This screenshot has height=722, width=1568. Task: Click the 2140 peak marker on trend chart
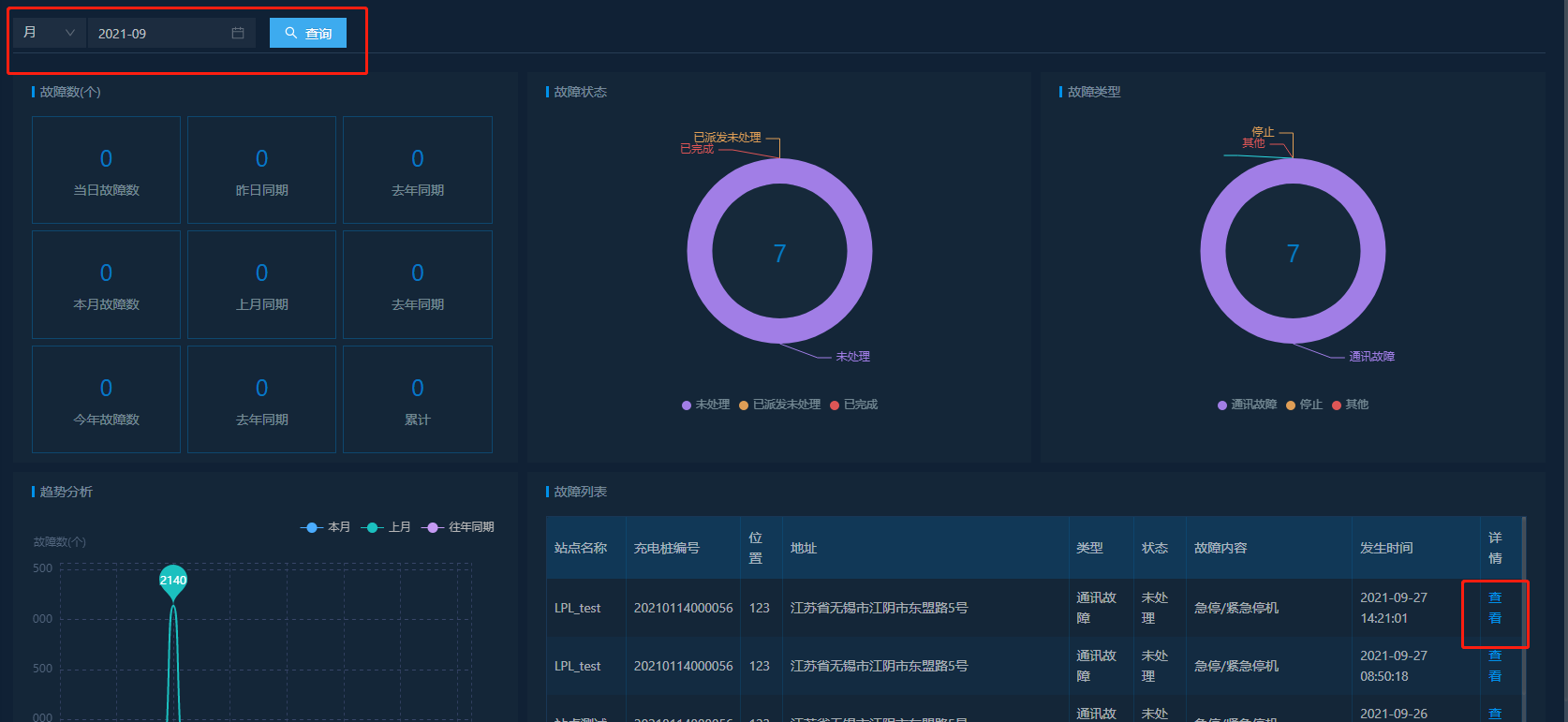coord(173,581)
